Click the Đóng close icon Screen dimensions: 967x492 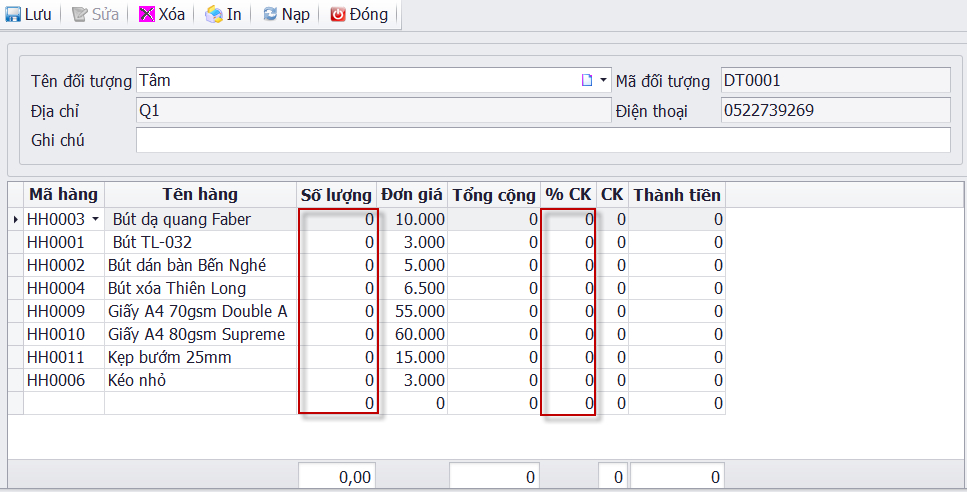click(x=338, y=14)
